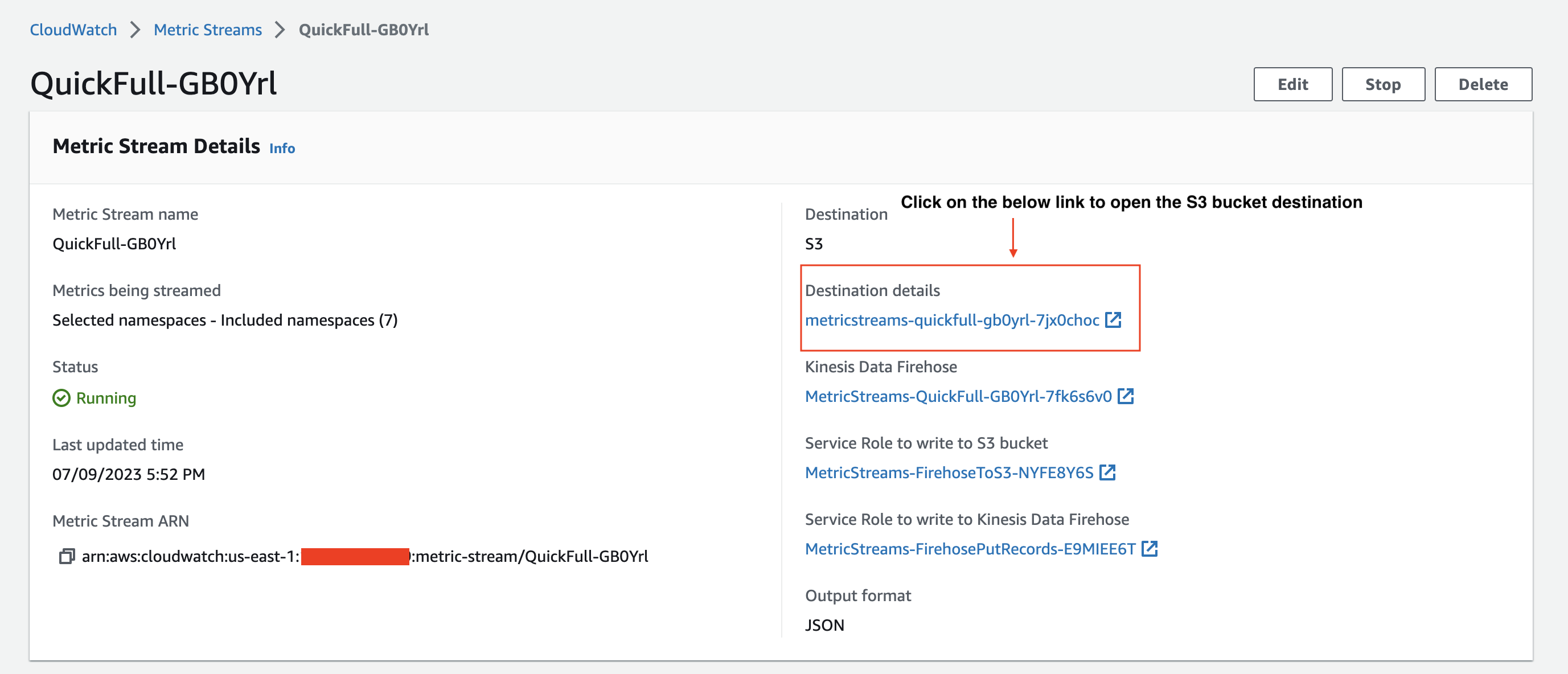Open Firehose MetricStreams-QuickFull-GB0Yrl-7fk6s6v0 link
1568x674 pixels.
point(958,396)
